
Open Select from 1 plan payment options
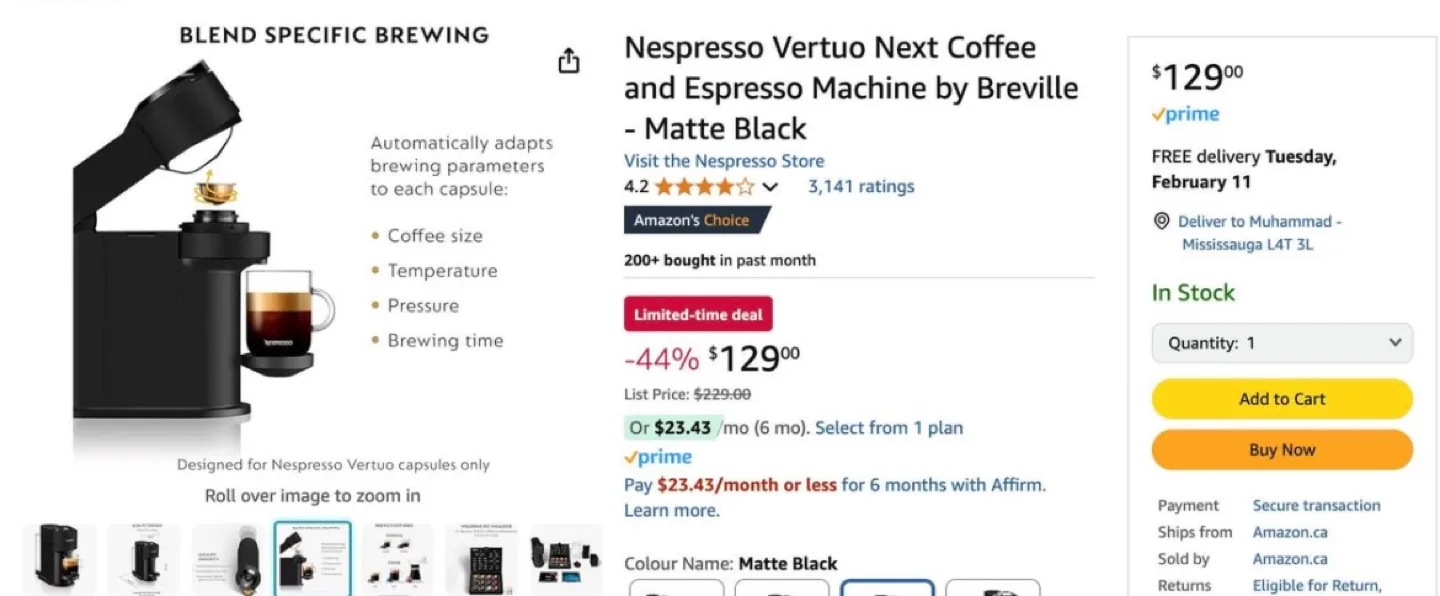tap(888, 427)
